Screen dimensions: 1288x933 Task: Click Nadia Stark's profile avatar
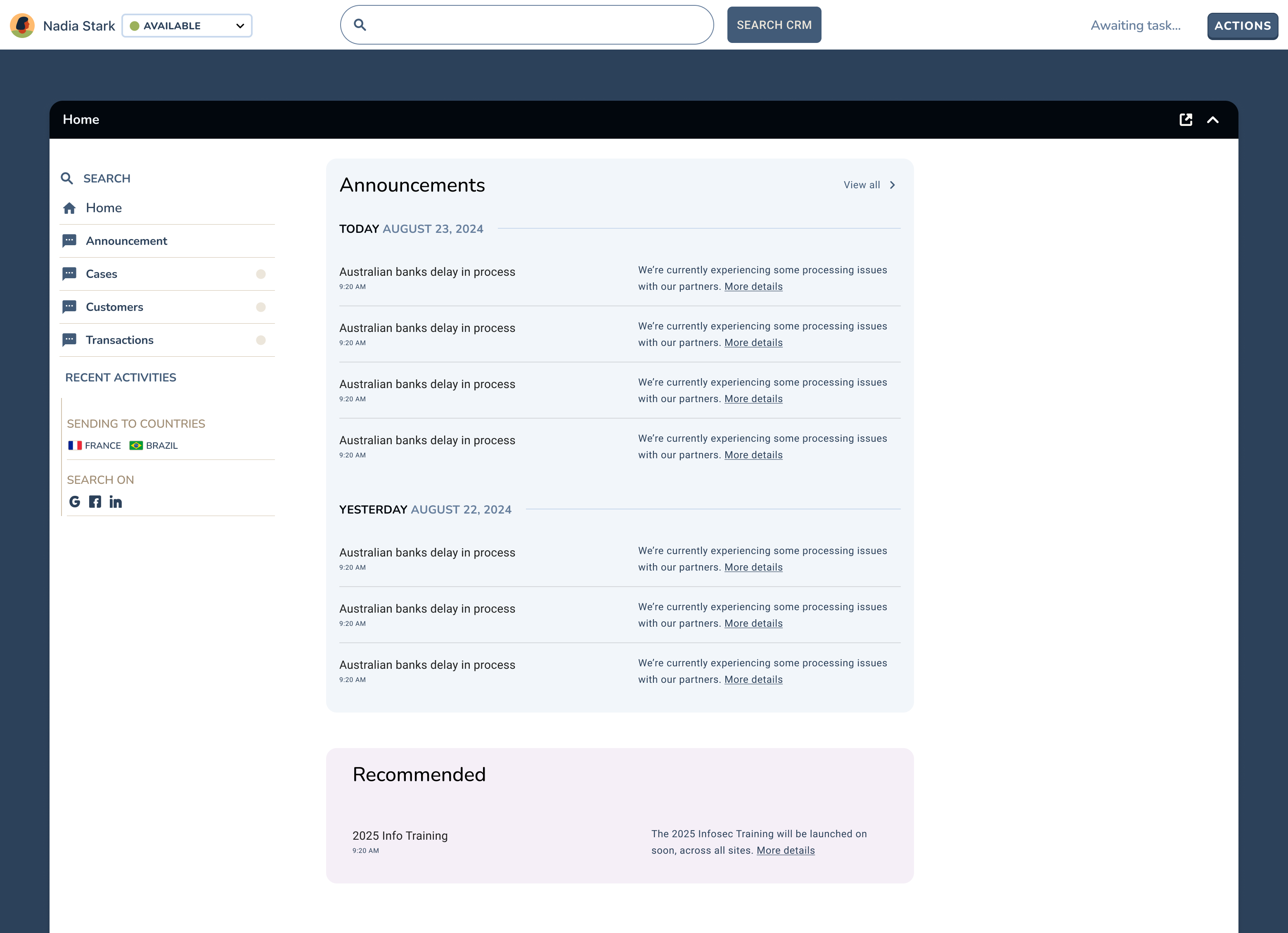22,26
